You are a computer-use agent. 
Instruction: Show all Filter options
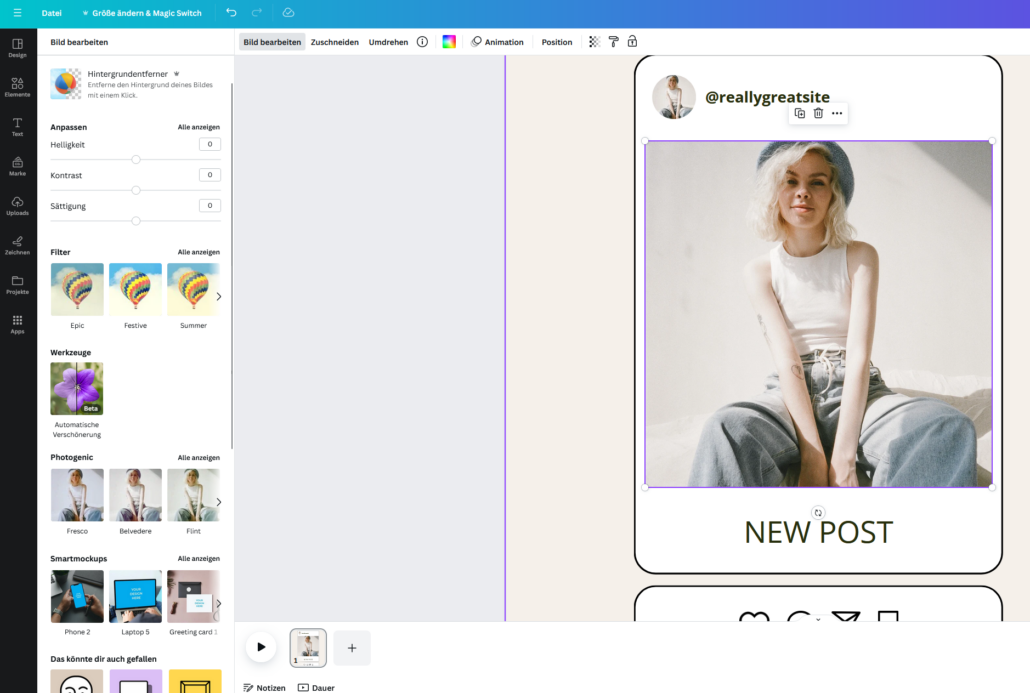point(198,252)
